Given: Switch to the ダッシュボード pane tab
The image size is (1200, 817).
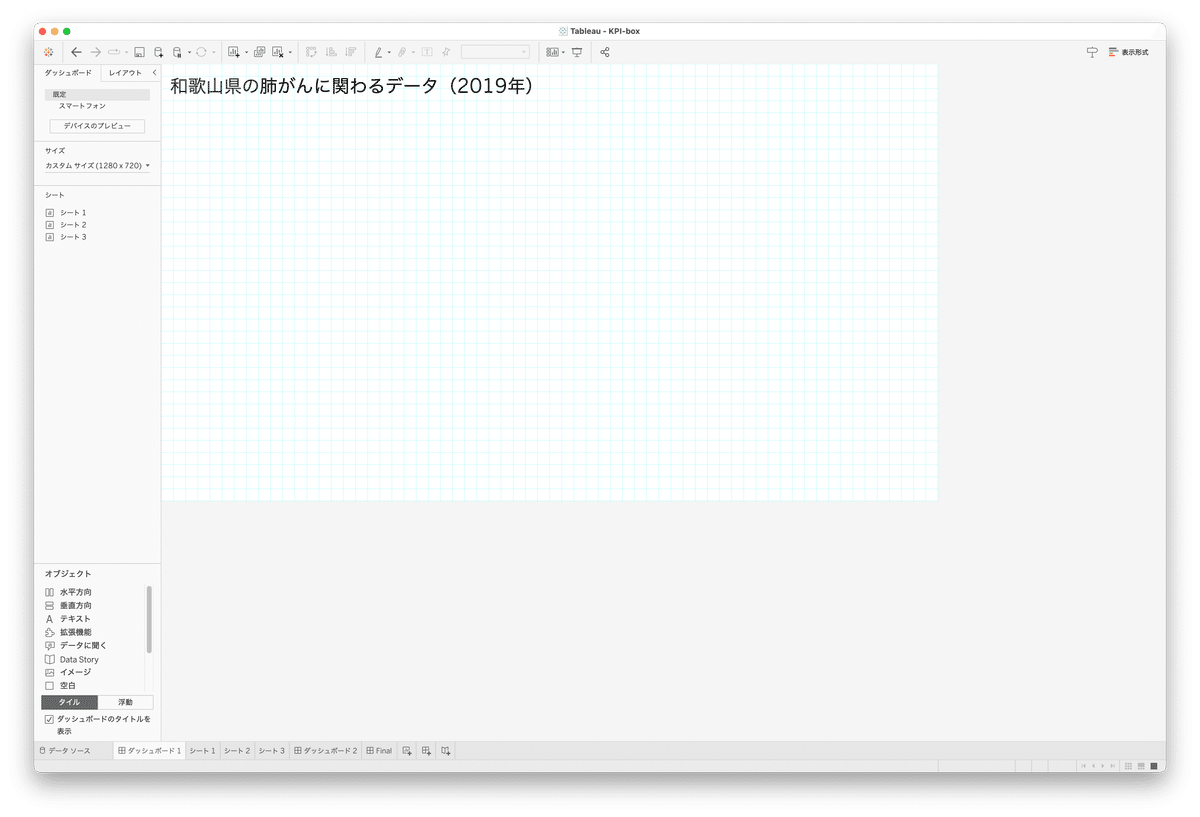Looking at the screenshot, I should click(x=68, y=73).
